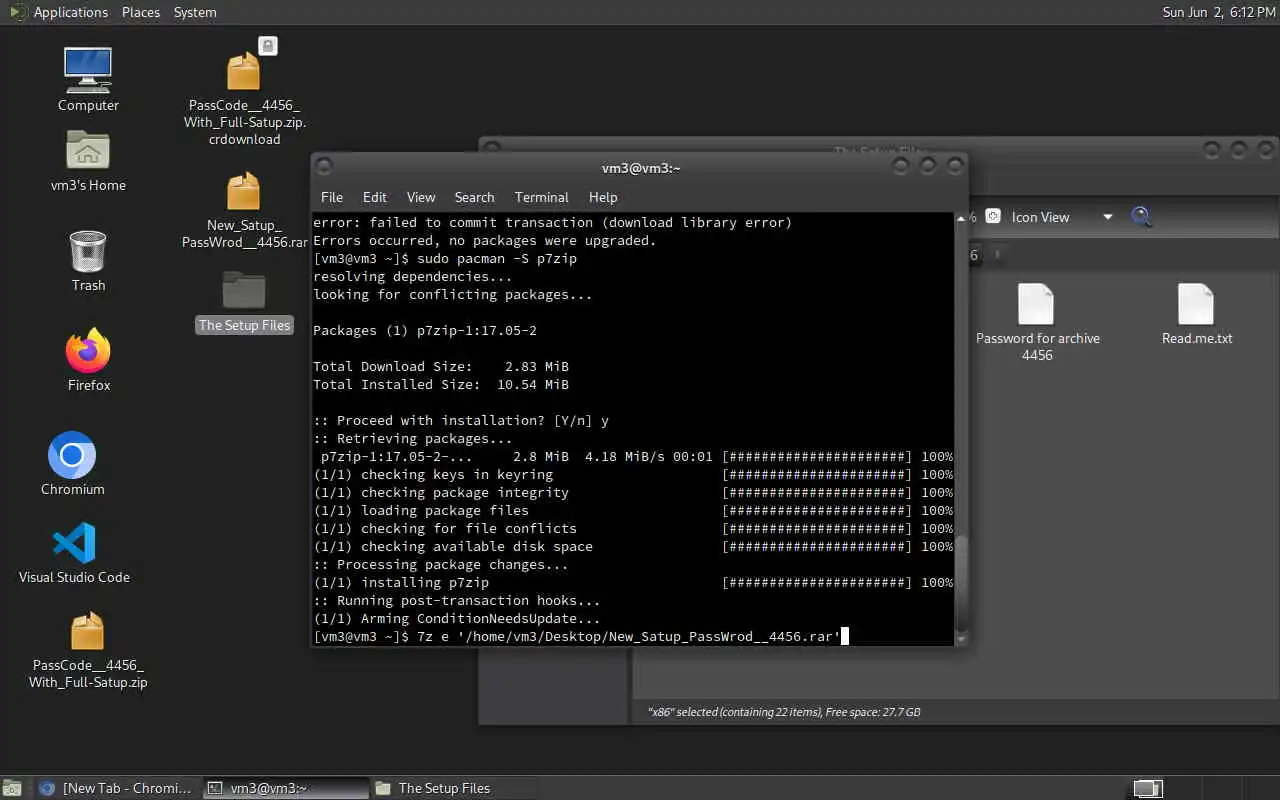Screen dimensions: 1280x800
Task: Open the Applications panel menu
Action: pyautogui.click(x=70, y=12)
